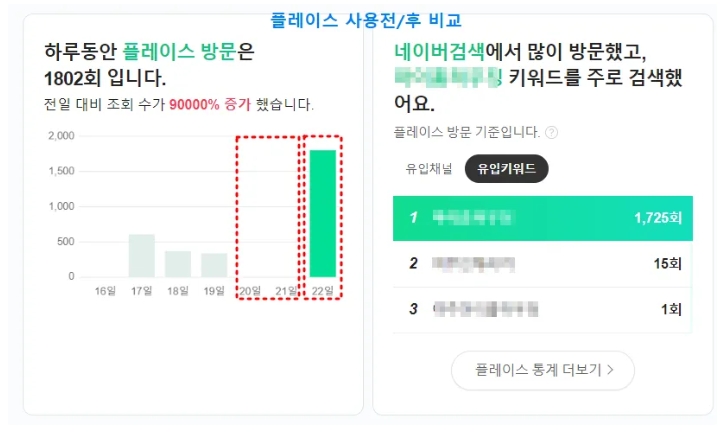Click the rank number 1 badge
The height and width of the screenshot is (433, 725).
(x=413, y=217)
